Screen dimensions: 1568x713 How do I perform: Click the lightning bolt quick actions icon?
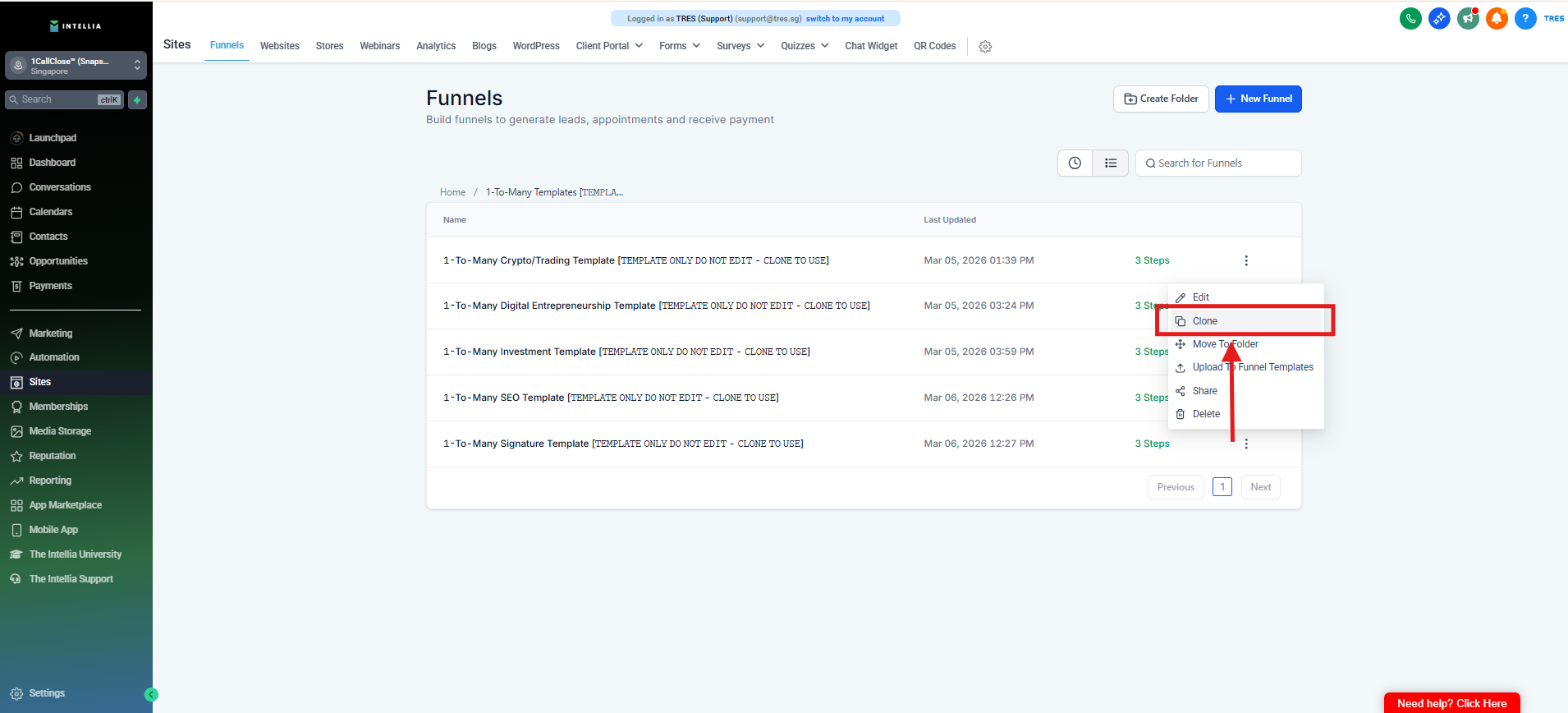pyautogui.click(x=137, y=100)
